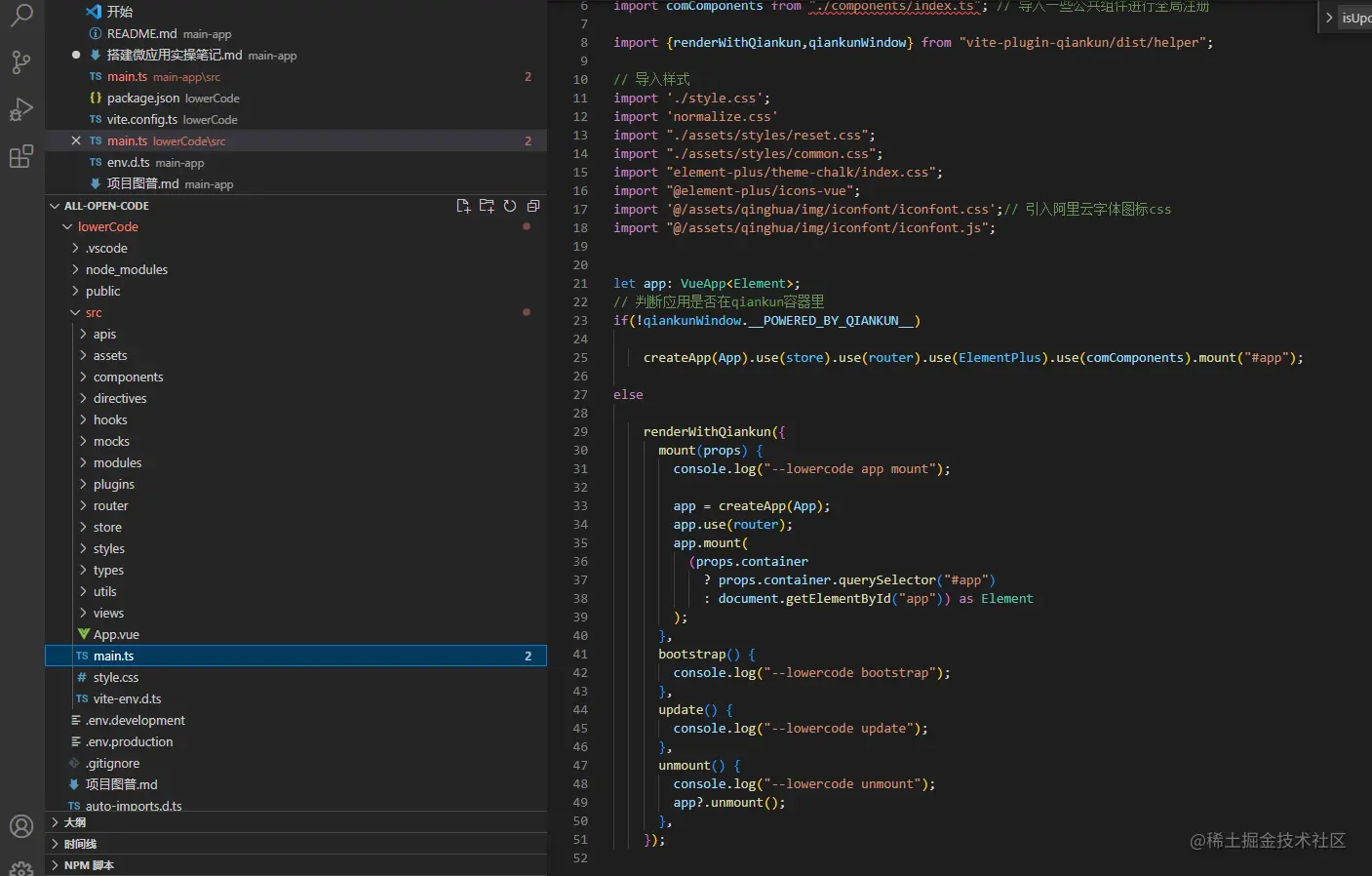Switch to README.md in open editors
The image size is (1372, 876).
point(296,34)
